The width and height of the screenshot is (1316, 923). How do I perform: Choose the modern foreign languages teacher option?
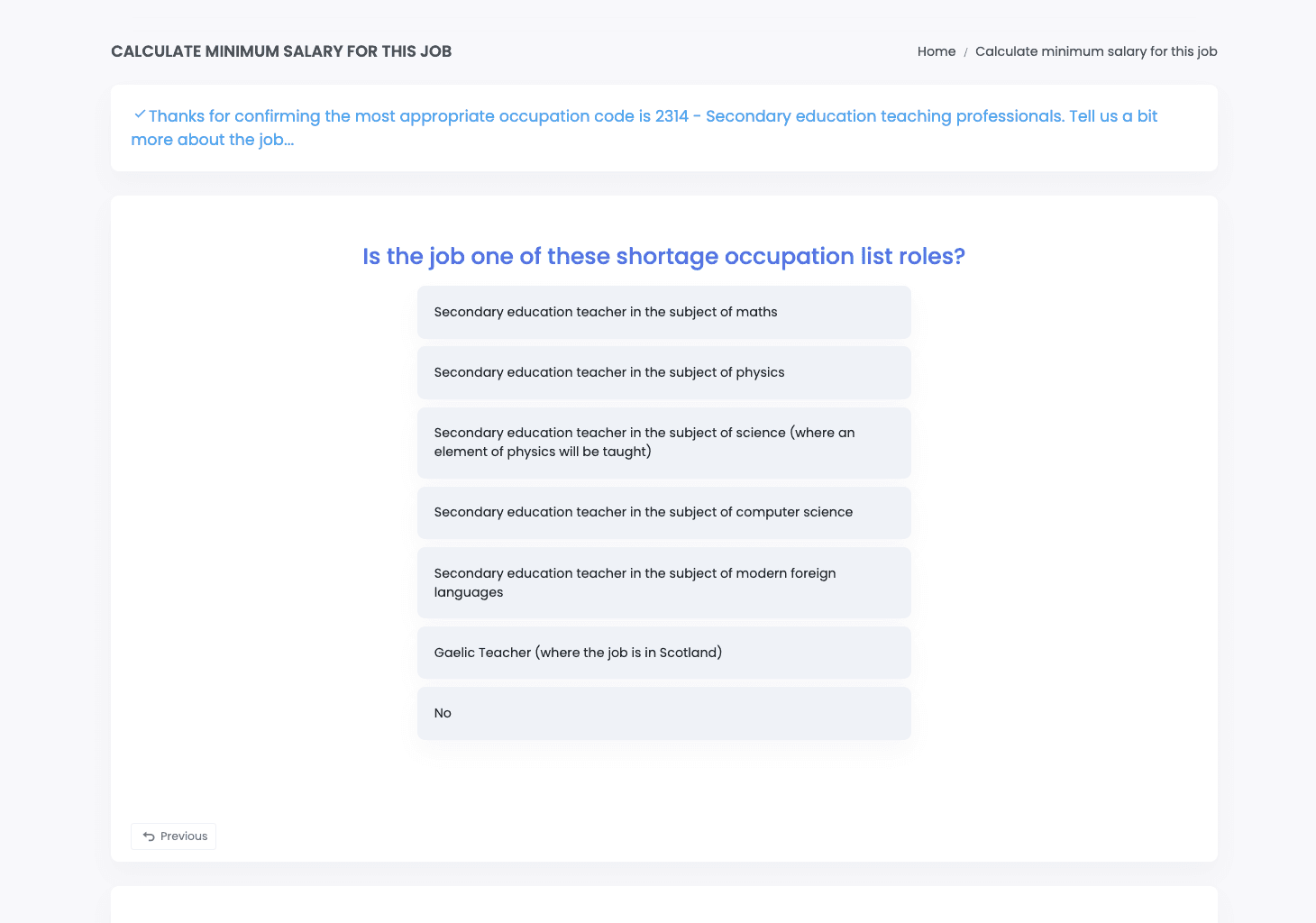coord(663,582)
